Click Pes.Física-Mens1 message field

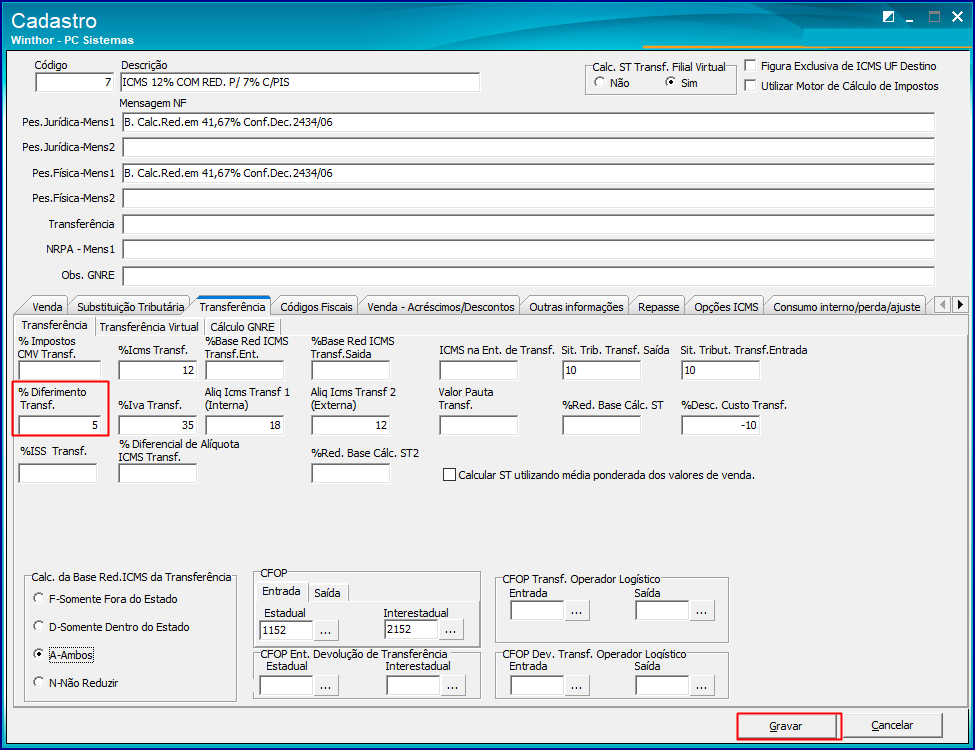tap(529, 173)
